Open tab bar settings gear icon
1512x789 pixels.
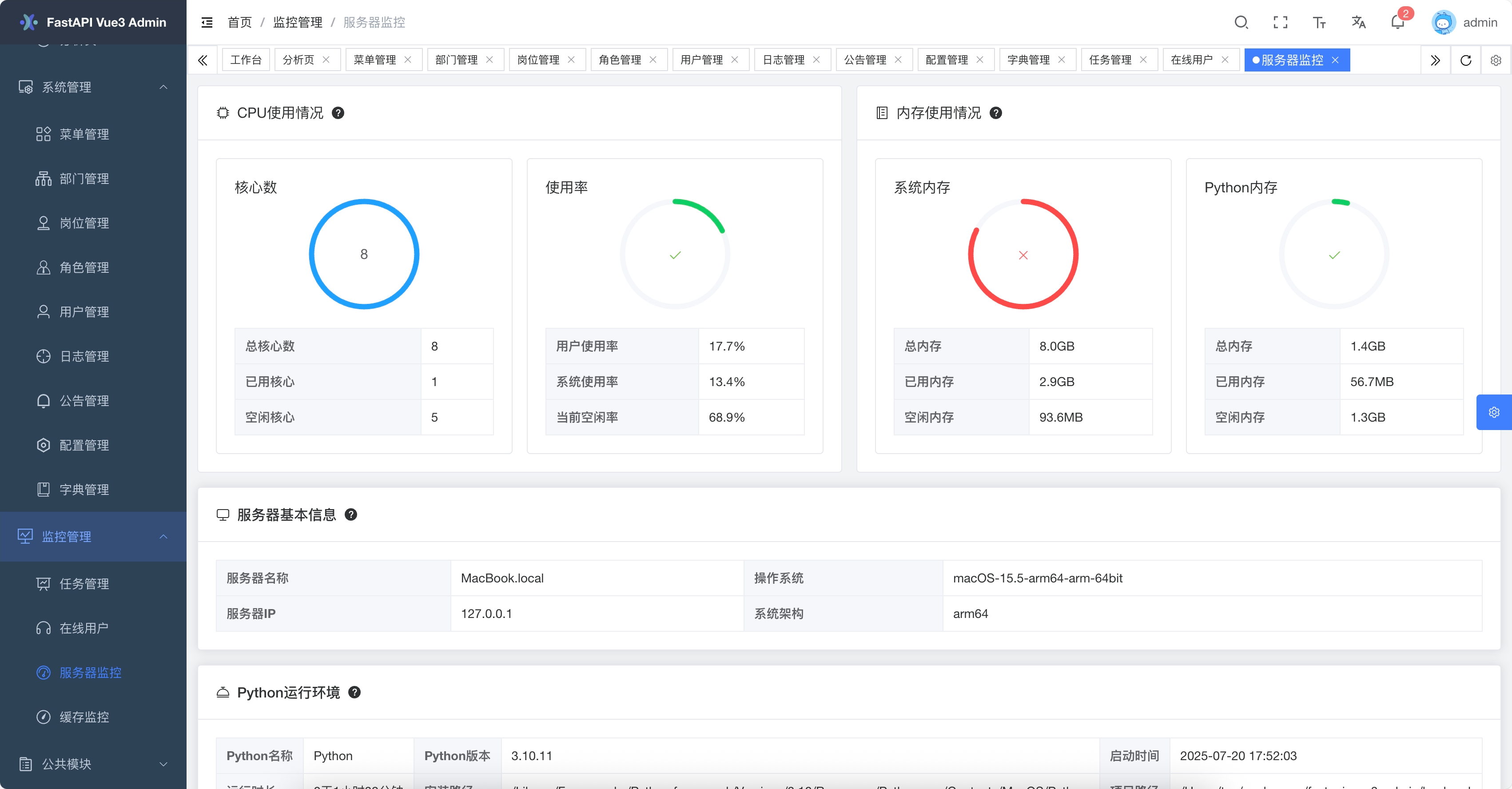click(x=1496, y=60)
